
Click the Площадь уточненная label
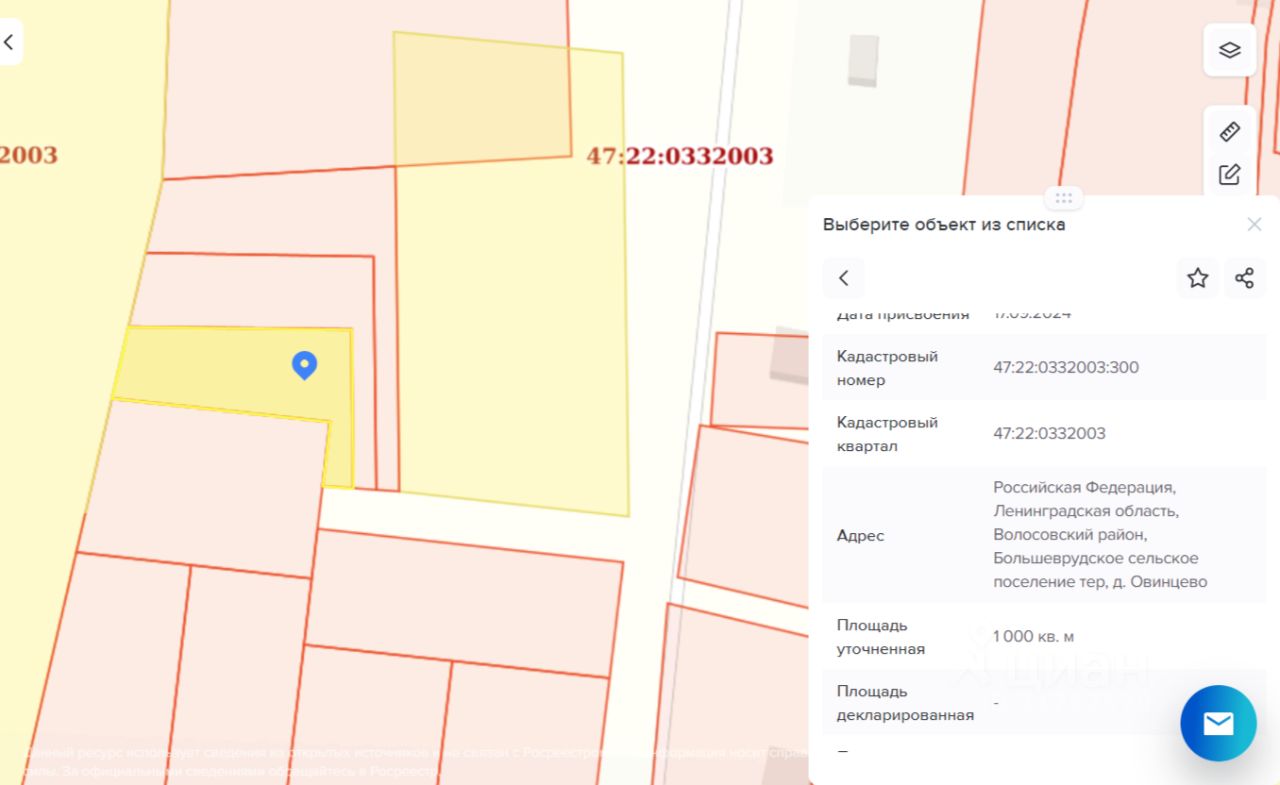881,637
